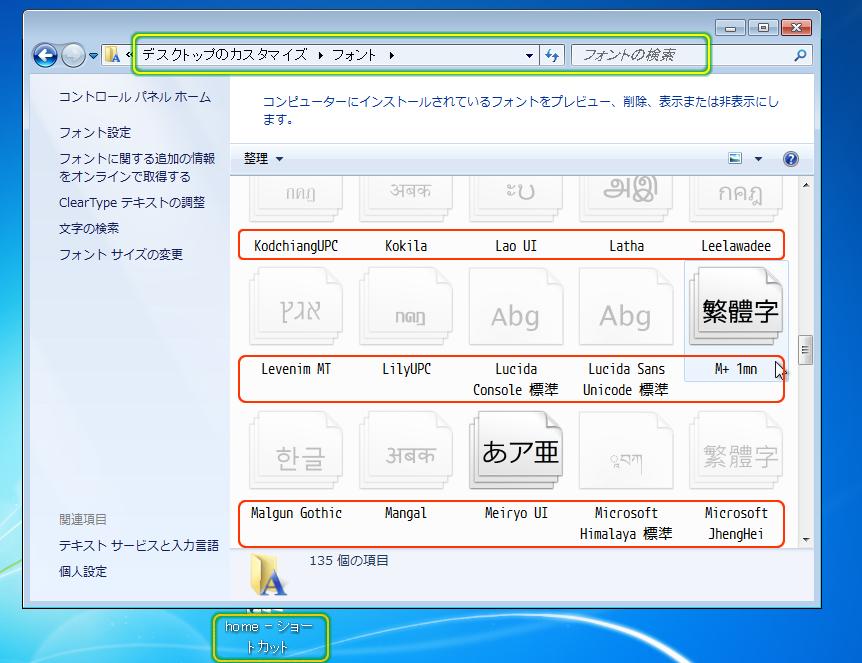The height and width of the screenshot is (663, 862).
Task: Maximize the Fonts window
Action: [x=763, y=27]
